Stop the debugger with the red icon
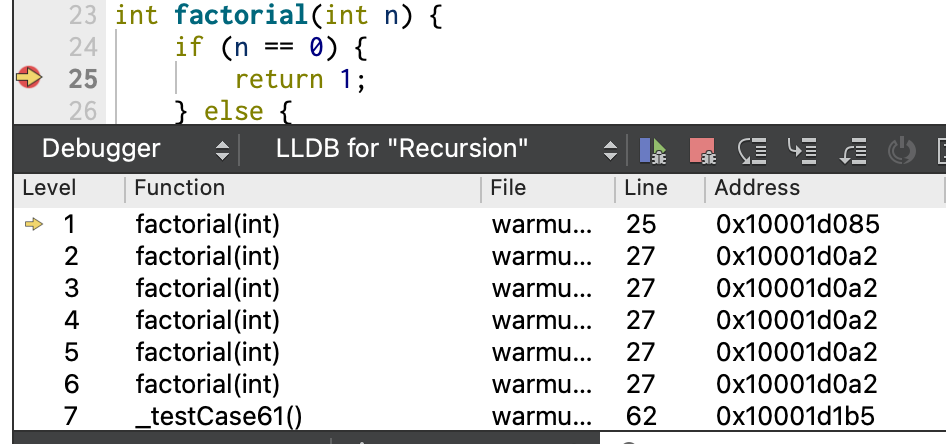The image size is (946, 444). click(702, 150)
